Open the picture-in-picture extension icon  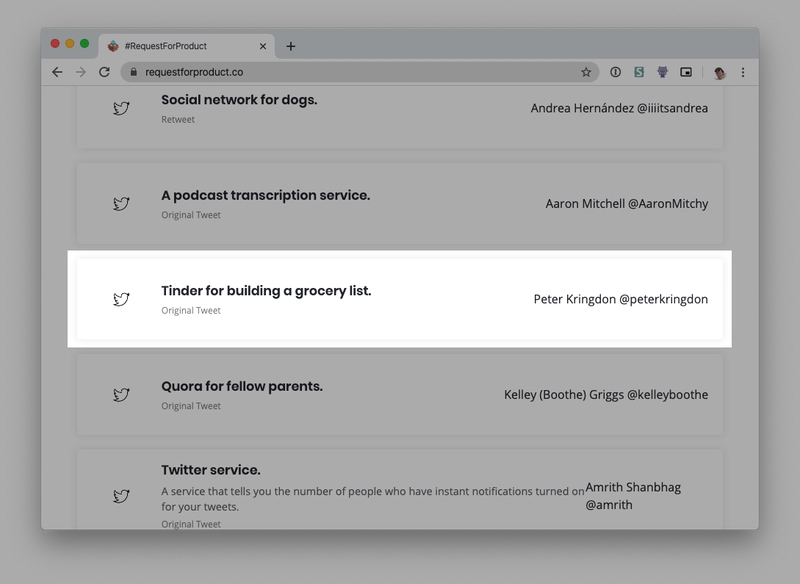tap(686, 72)
